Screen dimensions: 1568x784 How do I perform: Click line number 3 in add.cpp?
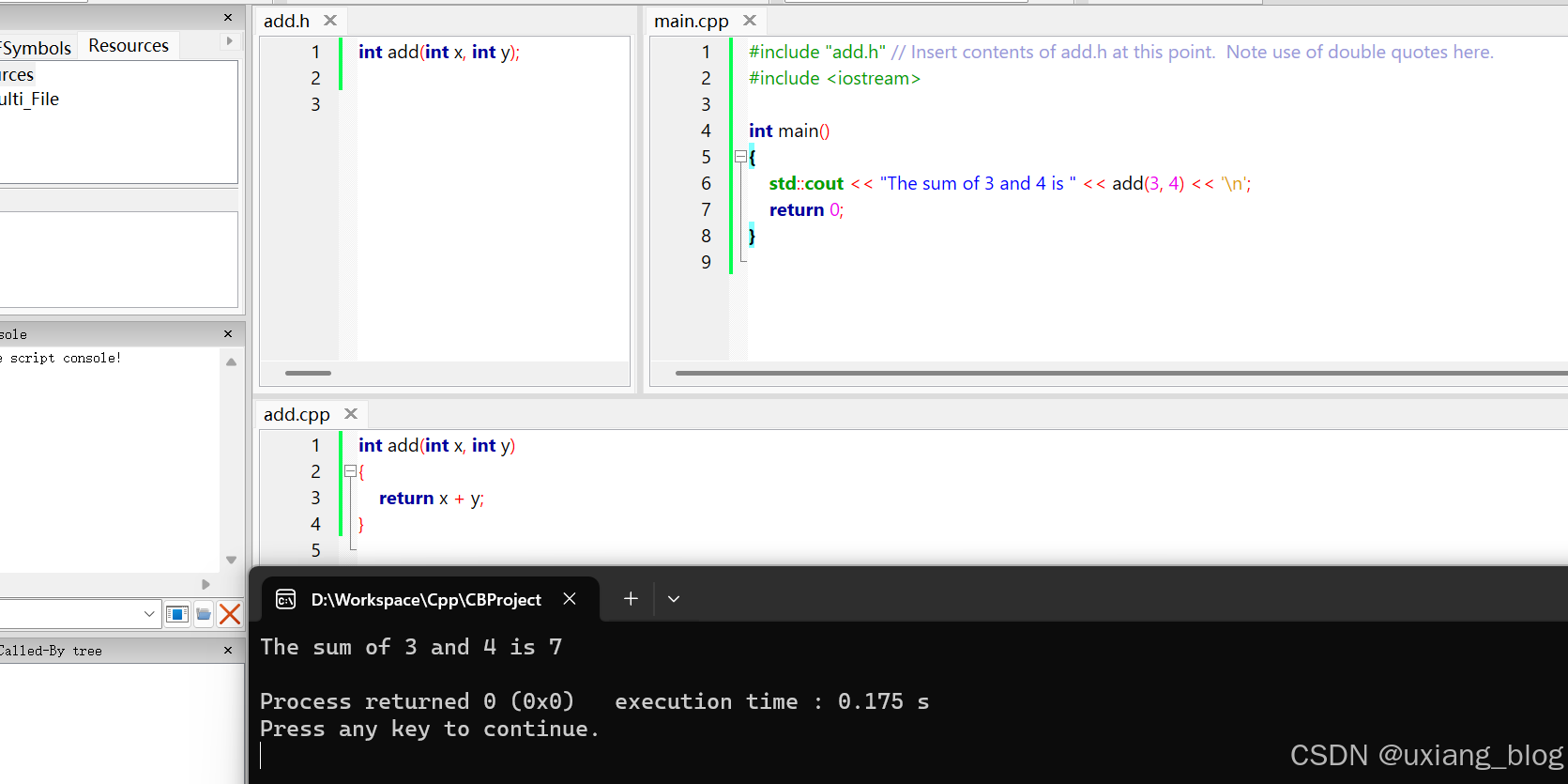pyautogui.click(x=315, y=498)
